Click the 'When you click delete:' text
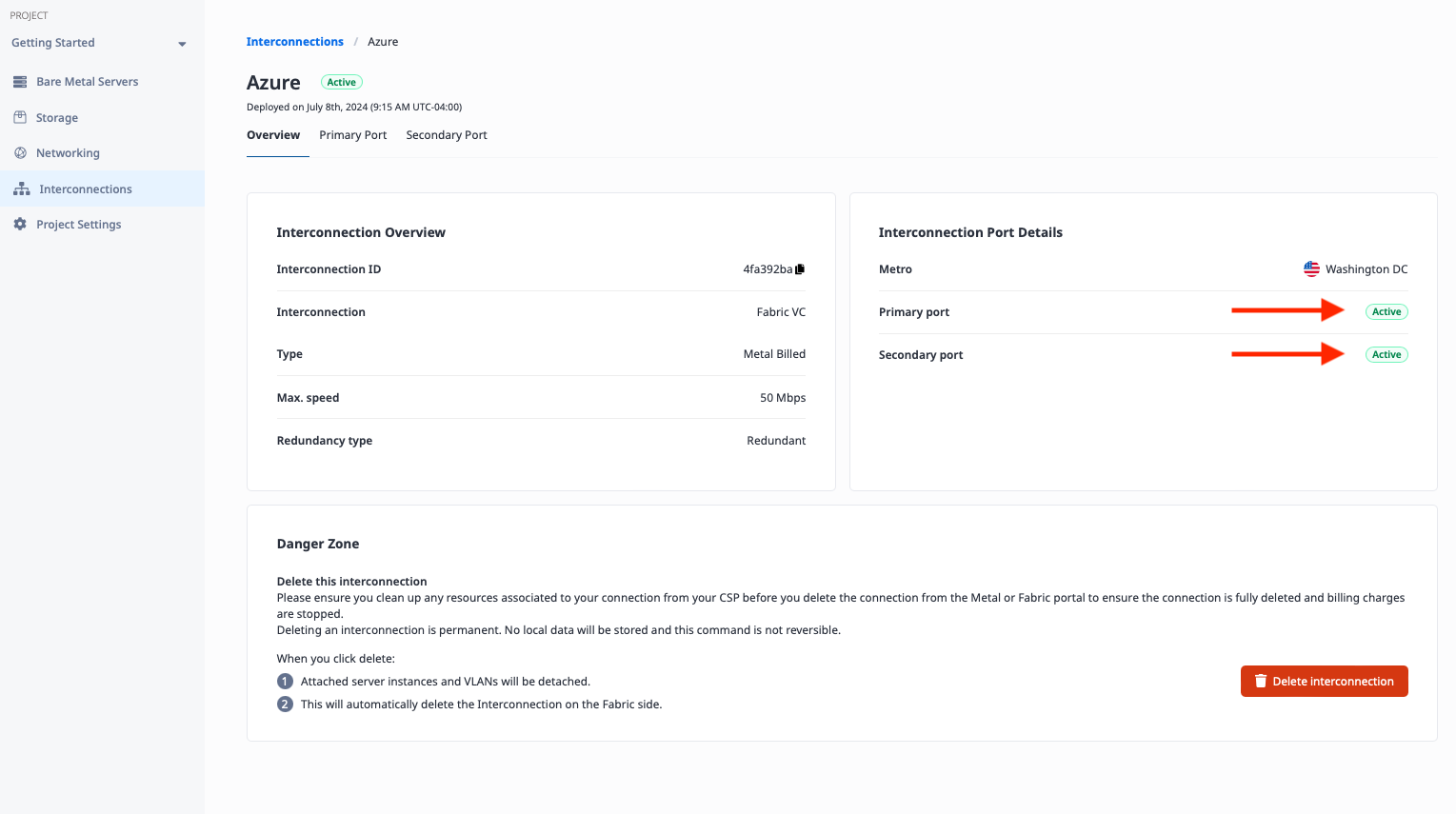The width and height of the screenshot is (1456, 814). (x=335, y=659)
